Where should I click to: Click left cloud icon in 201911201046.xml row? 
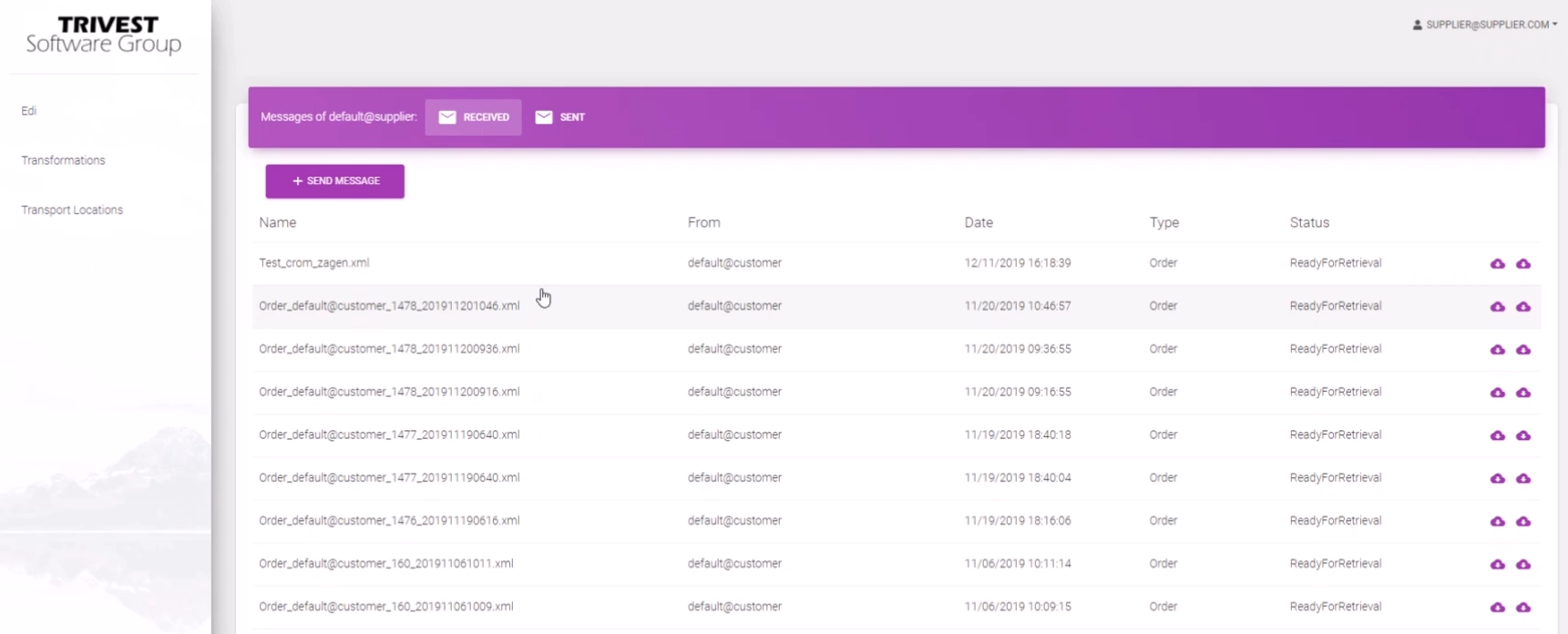coord(1497,306)
